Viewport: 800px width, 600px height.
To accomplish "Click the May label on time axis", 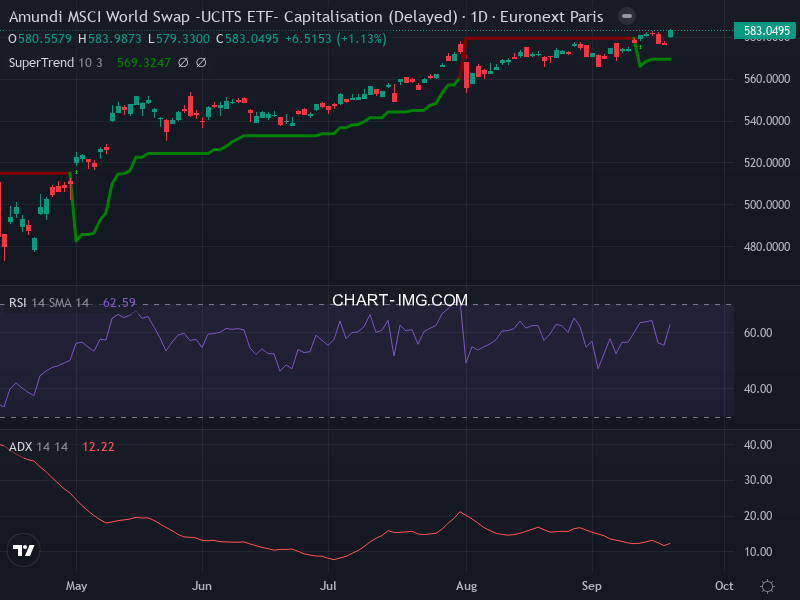I will [x=76, y=586].
